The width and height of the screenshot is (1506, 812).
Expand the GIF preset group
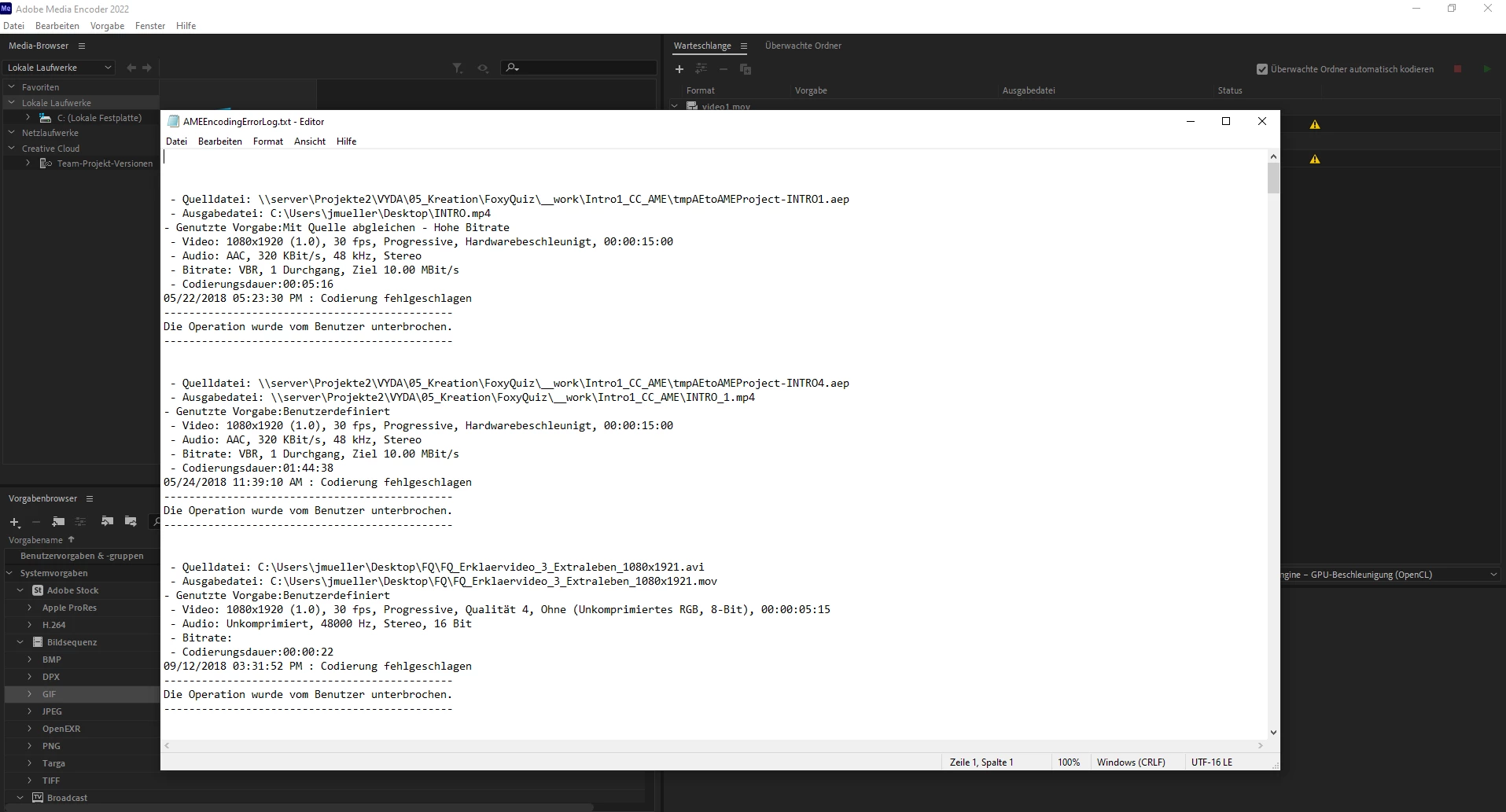coord(30,694)
